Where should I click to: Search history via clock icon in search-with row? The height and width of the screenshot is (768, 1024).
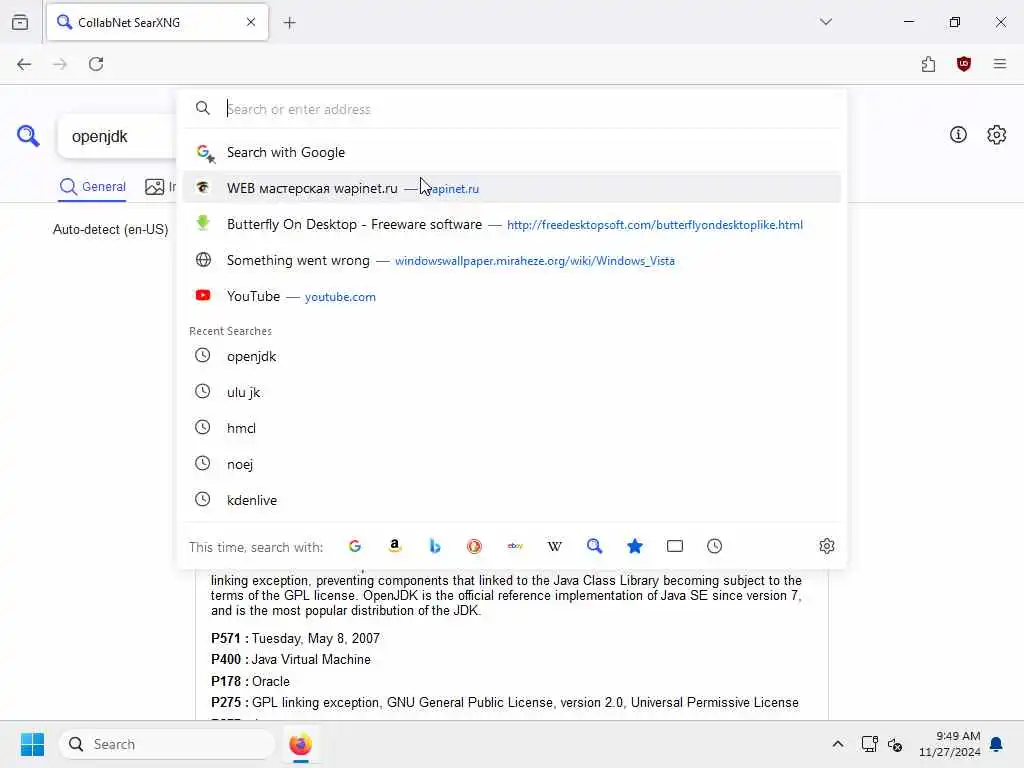[714, 546]
